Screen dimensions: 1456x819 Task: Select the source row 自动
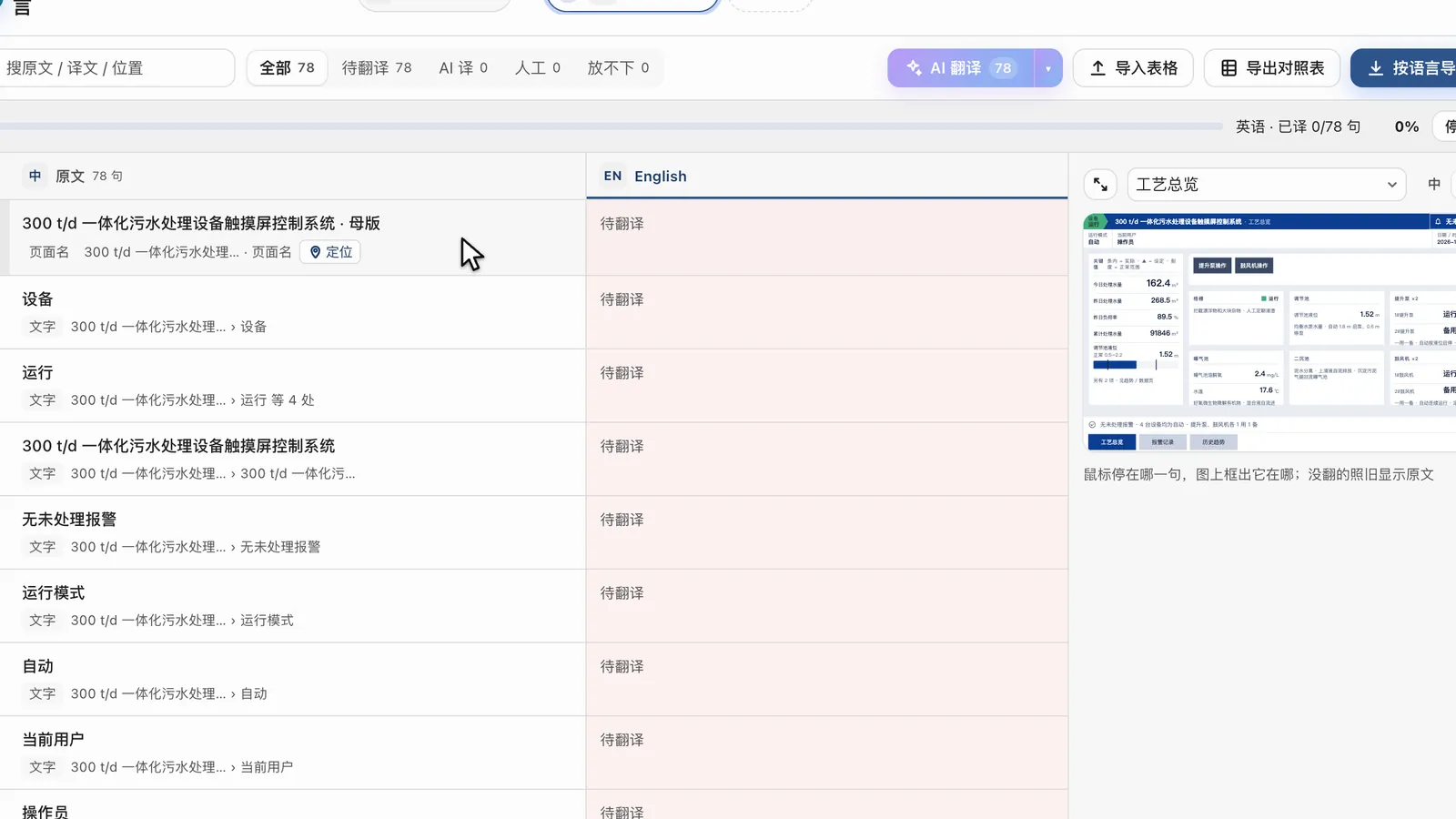point(293,680)
